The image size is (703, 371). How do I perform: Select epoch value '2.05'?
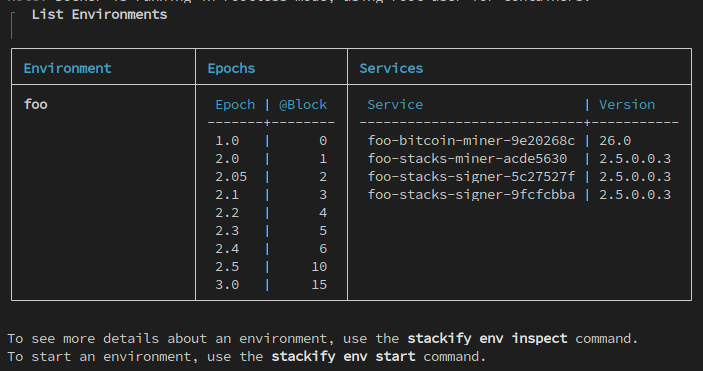pyautogui.click(x=231, y=177)
